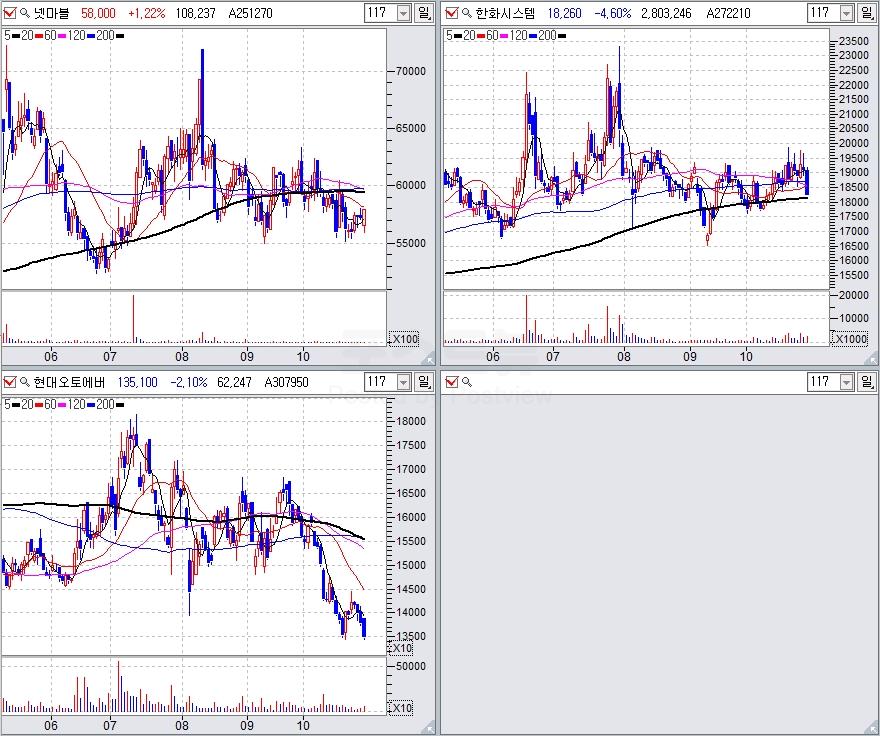
Task: Select the 일 period button in 현대오토에버 chart
Action: click(424, 382)
